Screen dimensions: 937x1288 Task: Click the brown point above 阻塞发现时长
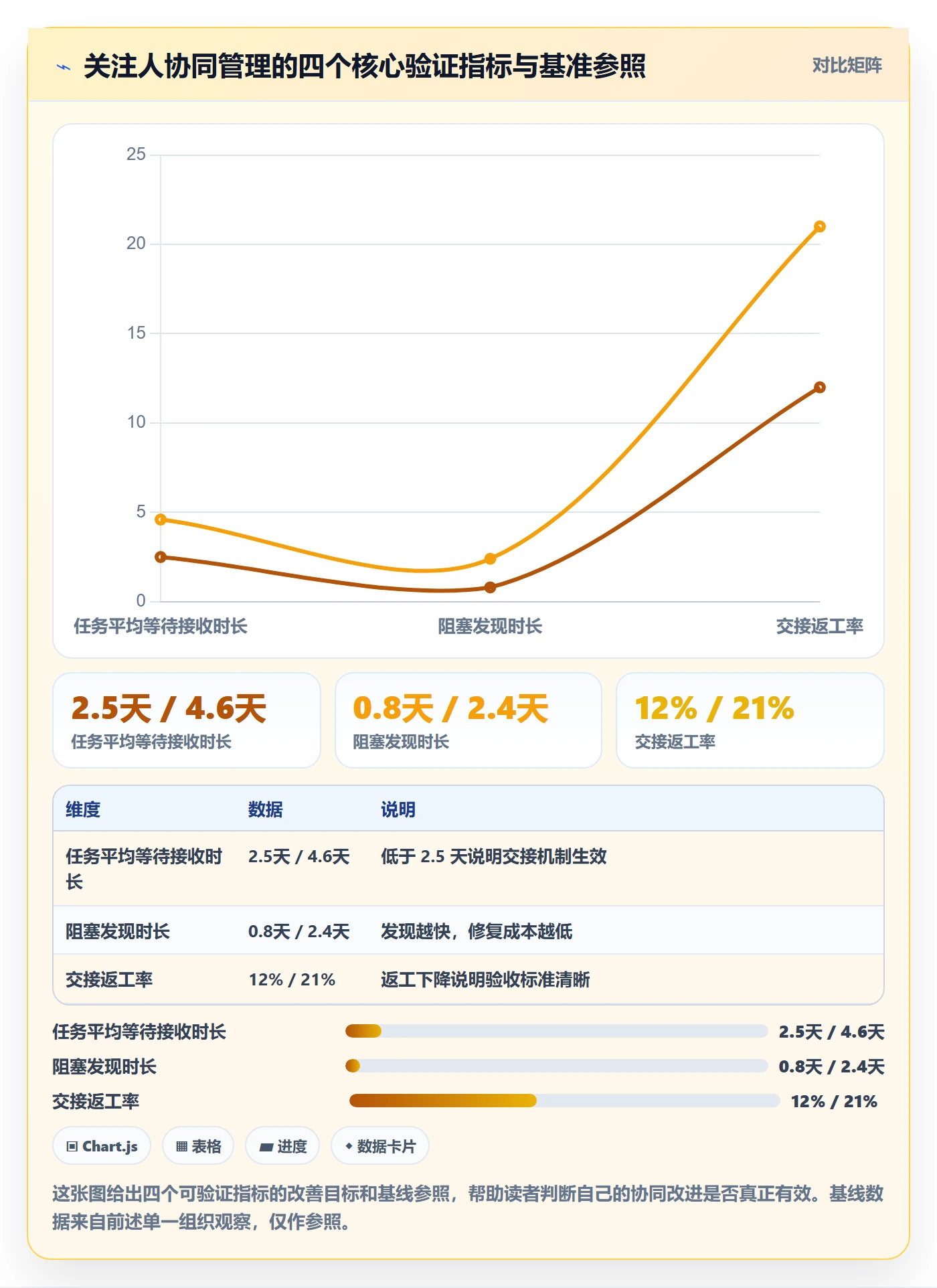(x=490, y=587)
